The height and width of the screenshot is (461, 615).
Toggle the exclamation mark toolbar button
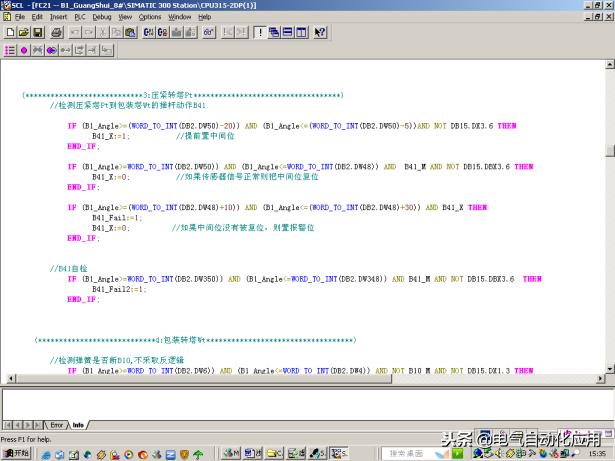(258, 32)
